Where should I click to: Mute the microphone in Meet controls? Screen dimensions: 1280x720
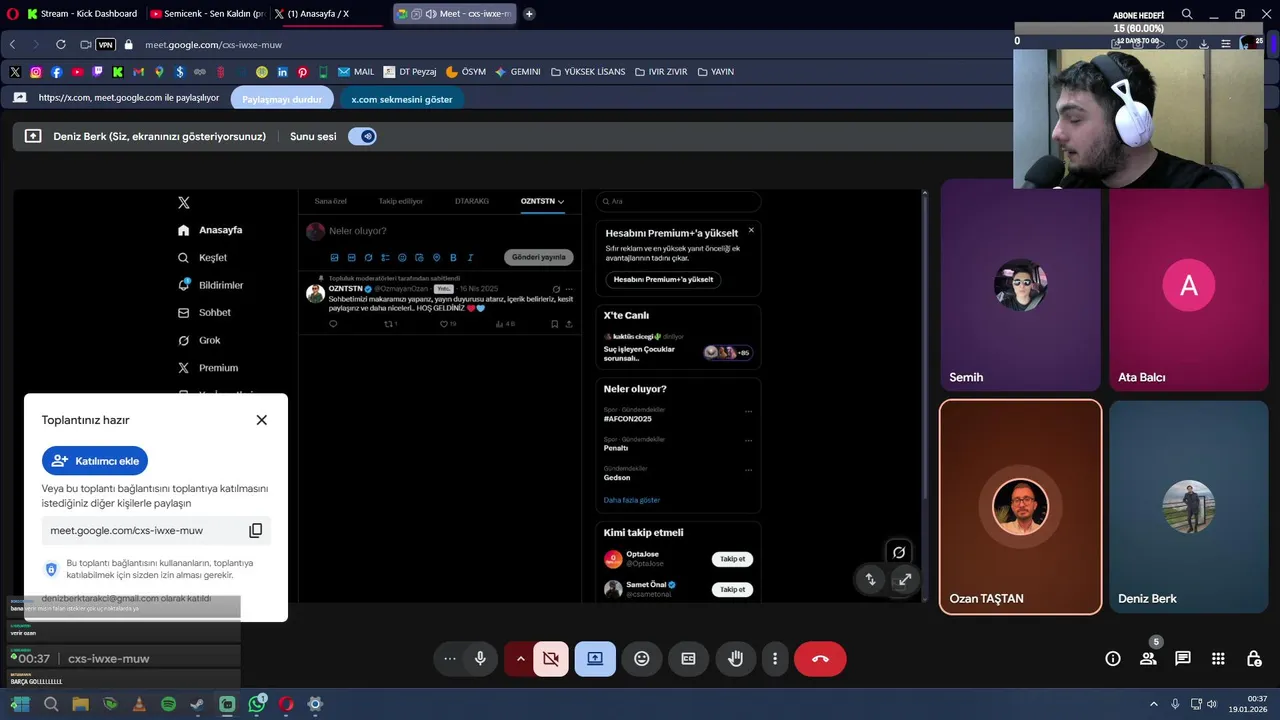click(x=480, y=659)
